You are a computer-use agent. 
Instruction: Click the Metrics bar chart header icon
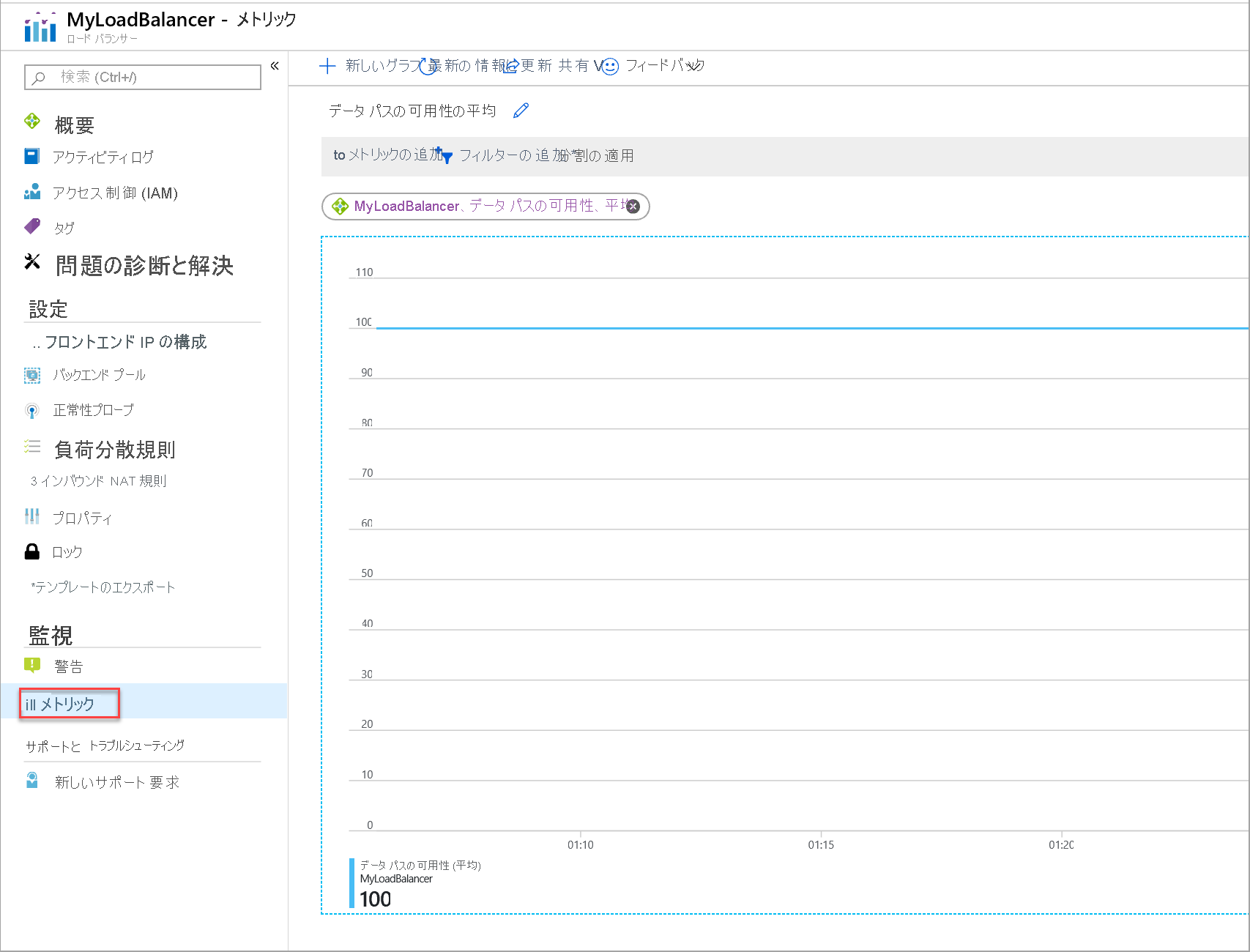pyautogui.click(x=40, y=26)
